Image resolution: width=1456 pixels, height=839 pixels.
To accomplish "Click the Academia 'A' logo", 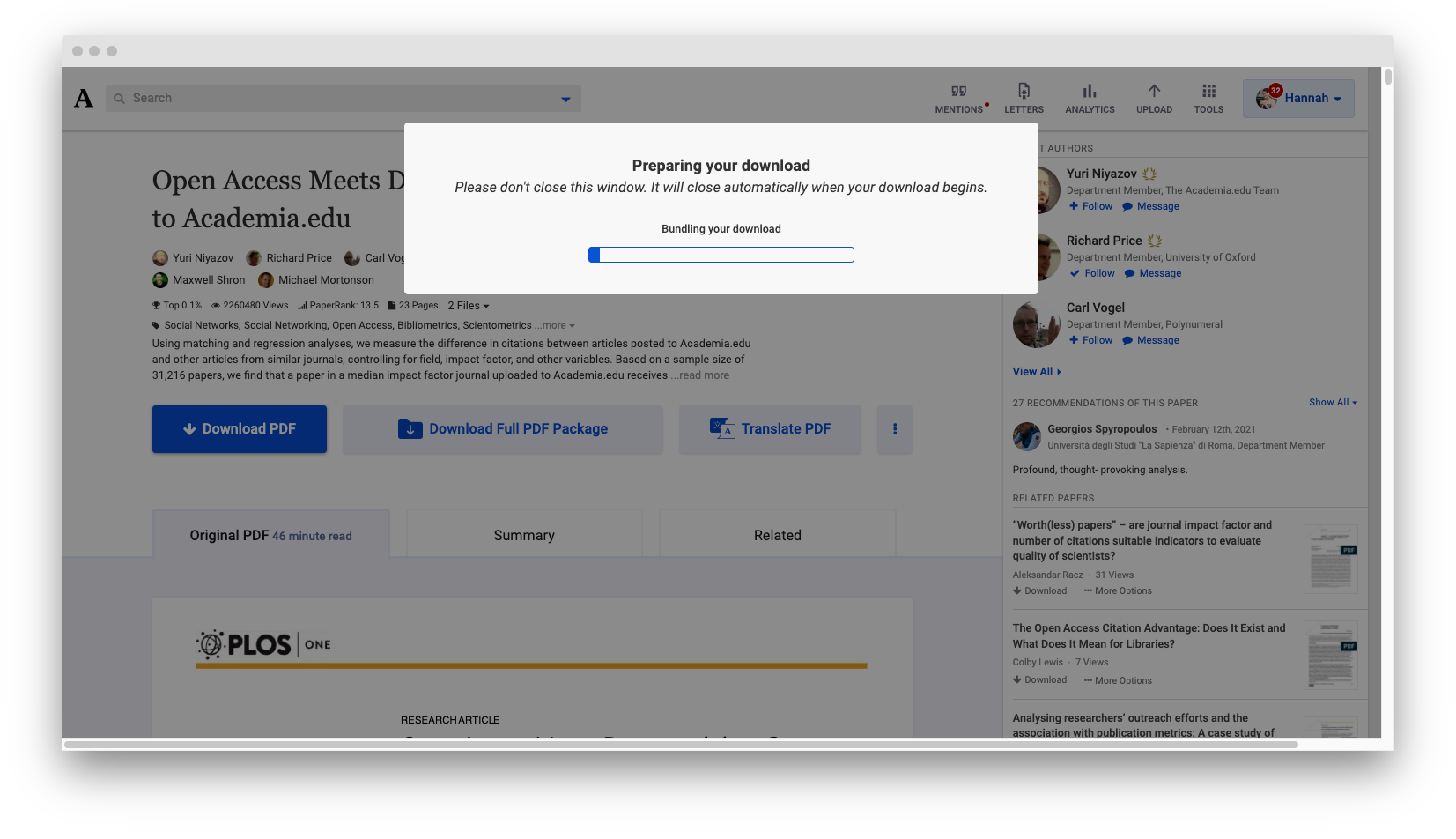I will [84, 98].
